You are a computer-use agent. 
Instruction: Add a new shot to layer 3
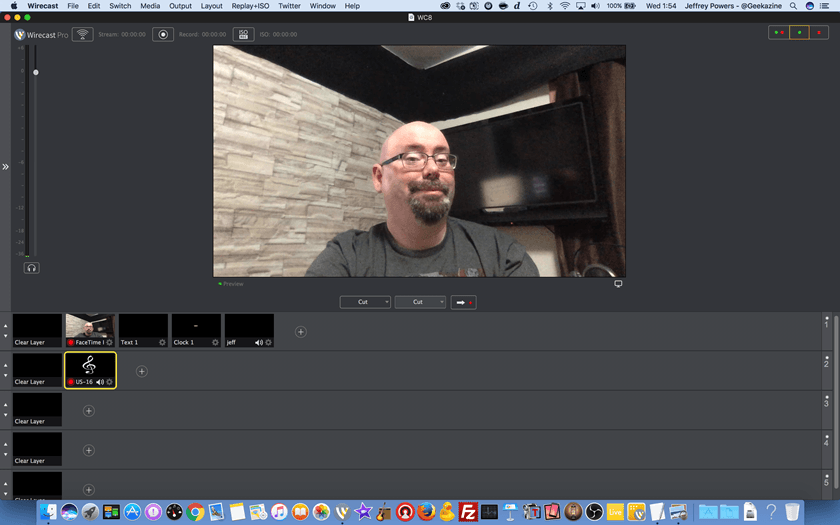(x=89, y=411)
